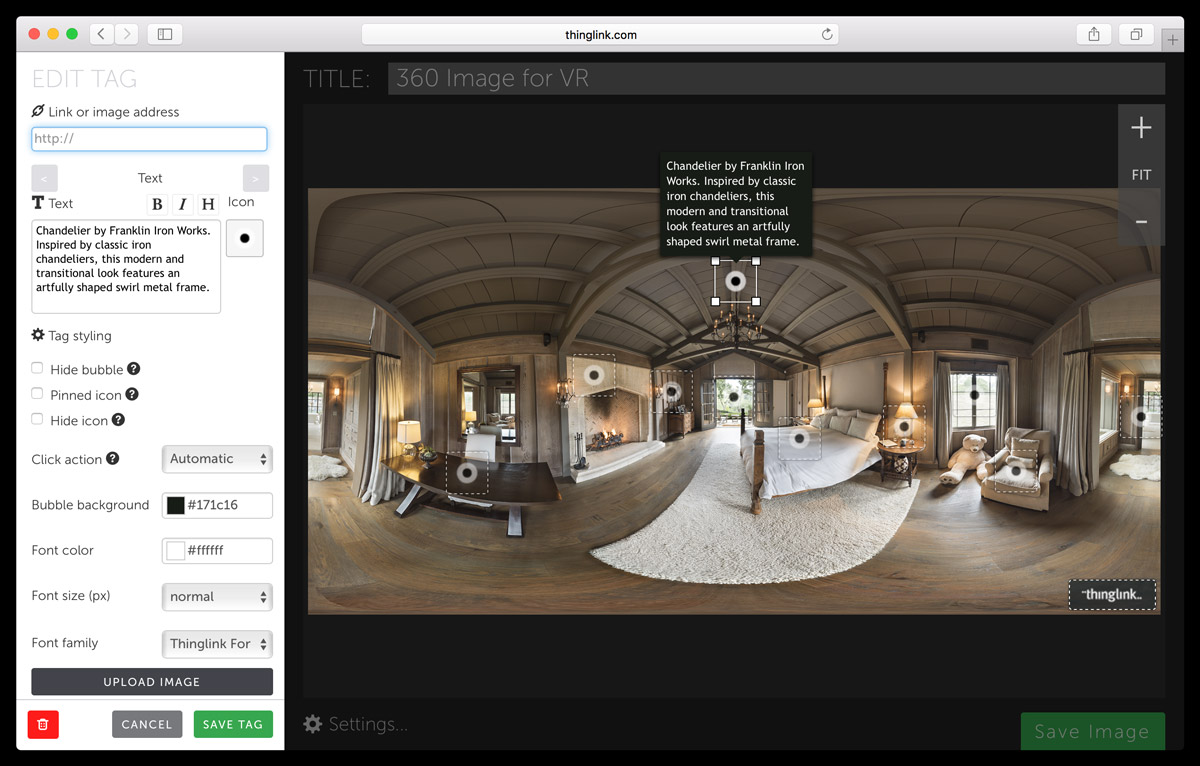Open the Font family dropdown
This screenshot has height=766, width=1200.
[x=217, y=644]
